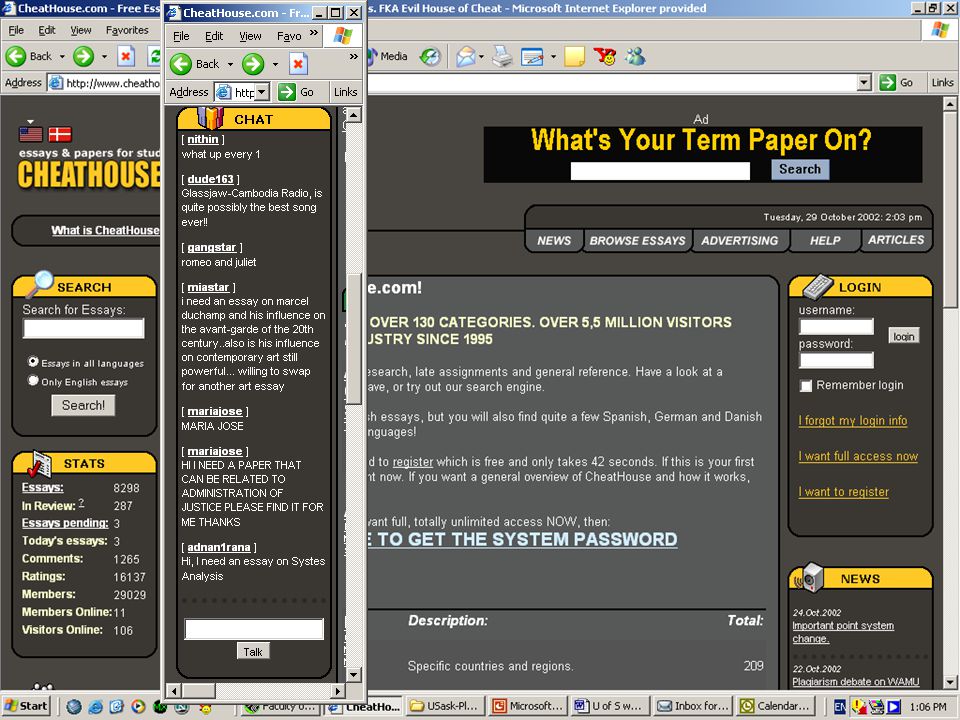Click chat popup horizontal scrollbar right arrow
Image resolution: width=960 pixels, height=720 pixels.
click(337, 691)
